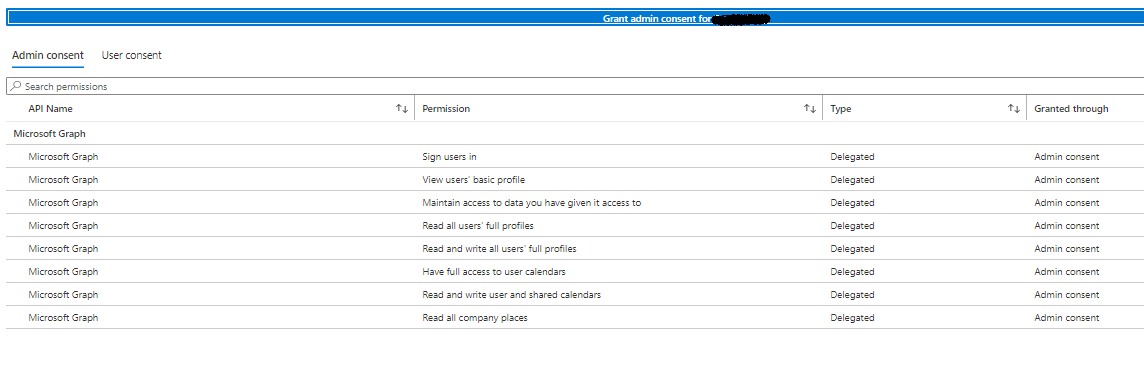Focus the Search permissions field
The image size is (1144, 386).
click(575, 86)
